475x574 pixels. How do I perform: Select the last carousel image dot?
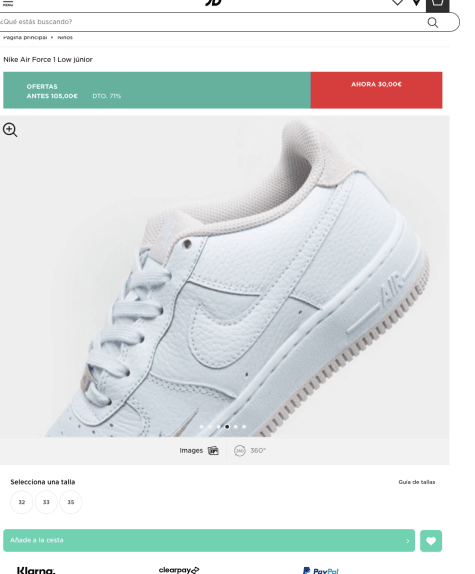coord(244,426)
